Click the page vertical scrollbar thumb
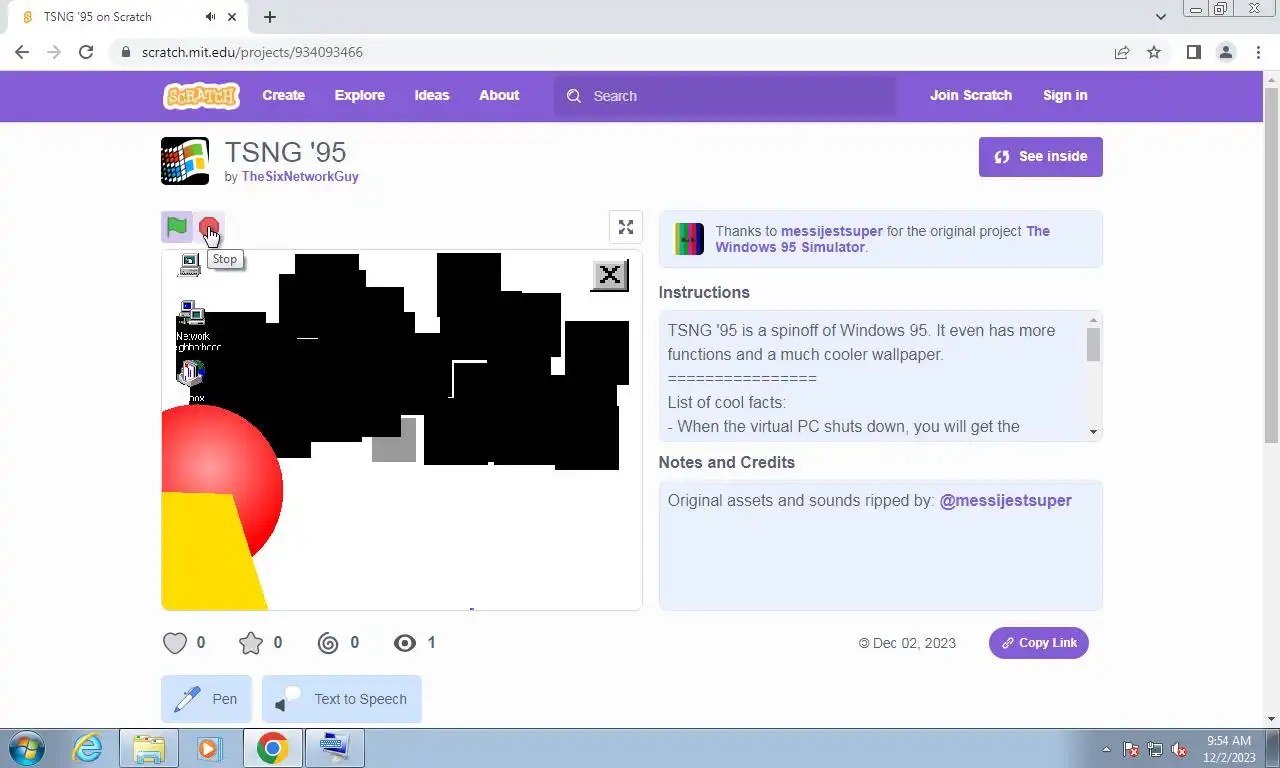The width and height of the screenshot is (1280, 768). point(1271,265)
